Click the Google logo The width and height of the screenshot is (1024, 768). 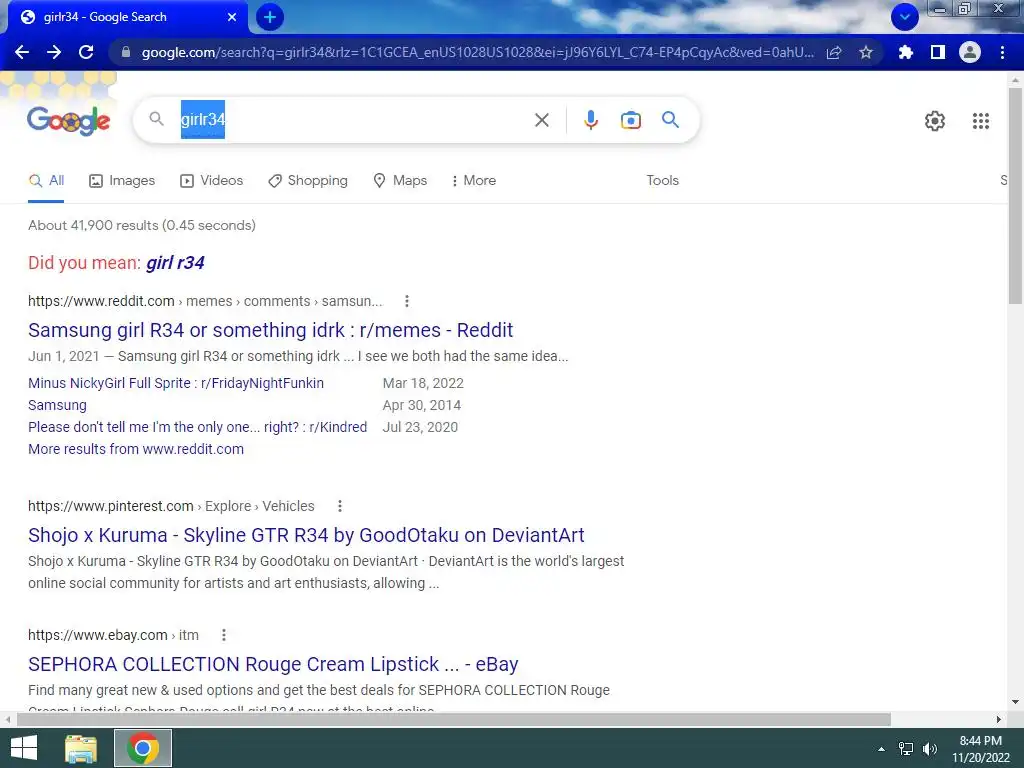69,120
